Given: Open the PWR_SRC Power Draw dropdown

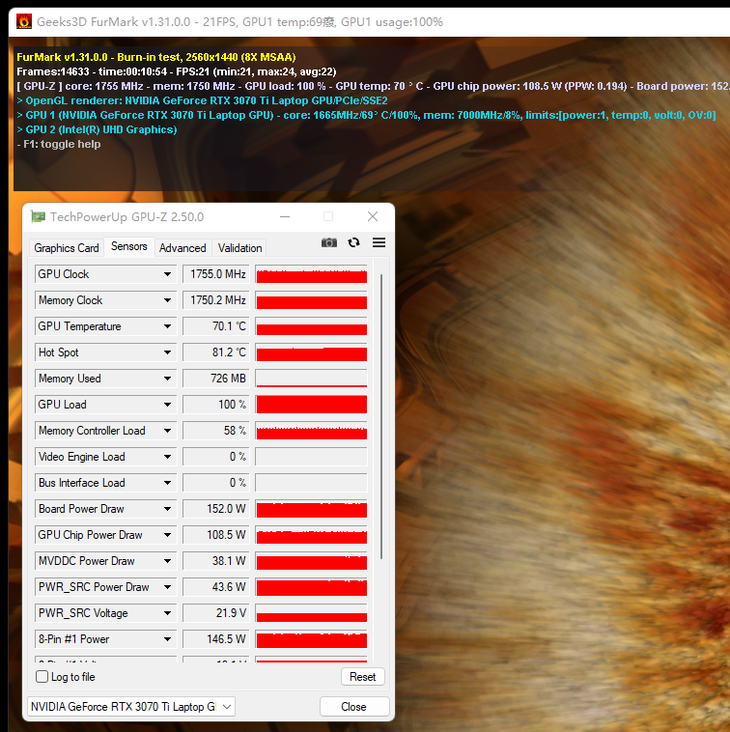Looking at the screenshot, I should [x=167, y=587].
